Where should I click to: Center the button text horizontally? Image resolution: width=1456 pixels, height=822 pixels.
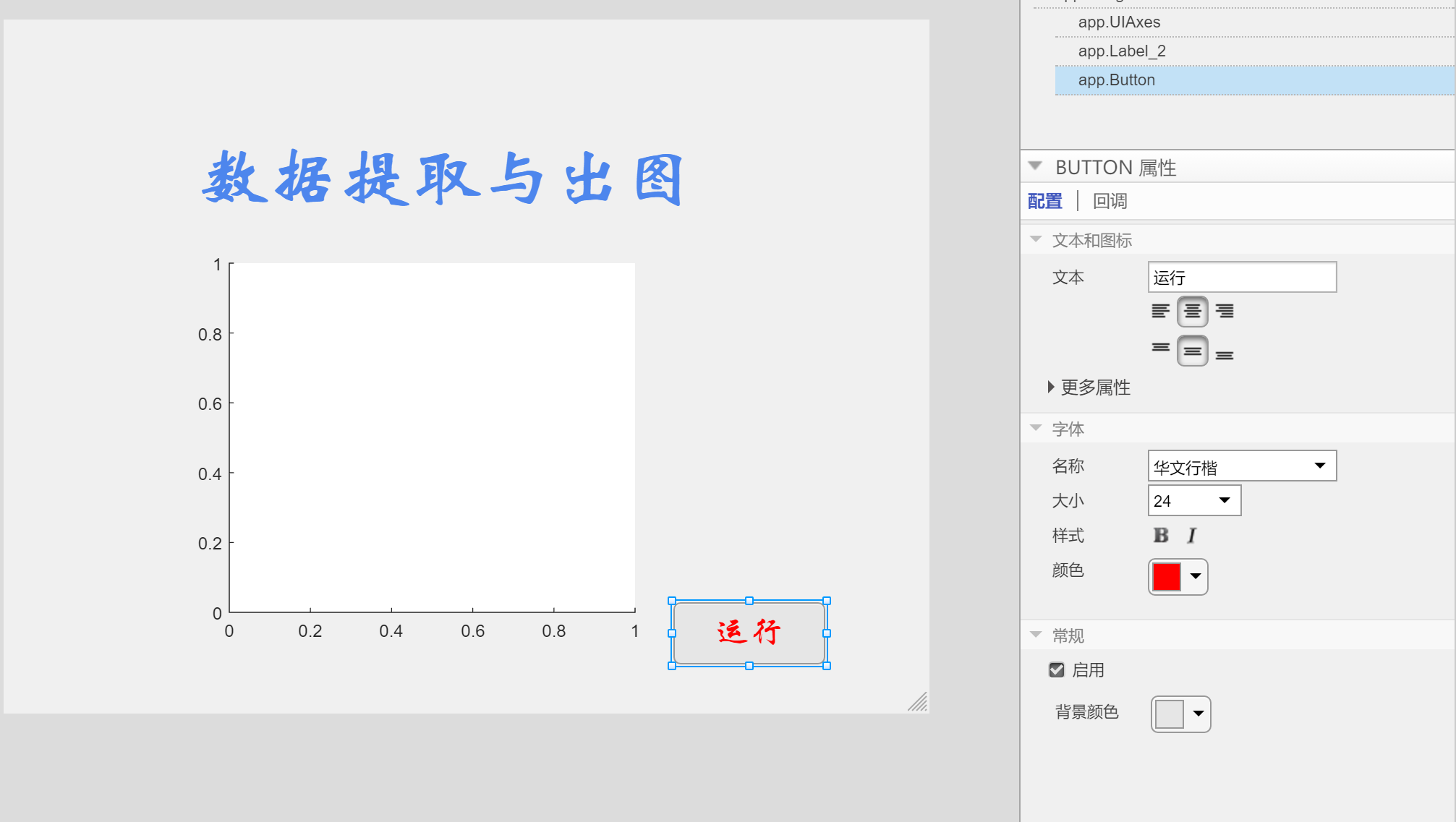(x=1192, y=311)
